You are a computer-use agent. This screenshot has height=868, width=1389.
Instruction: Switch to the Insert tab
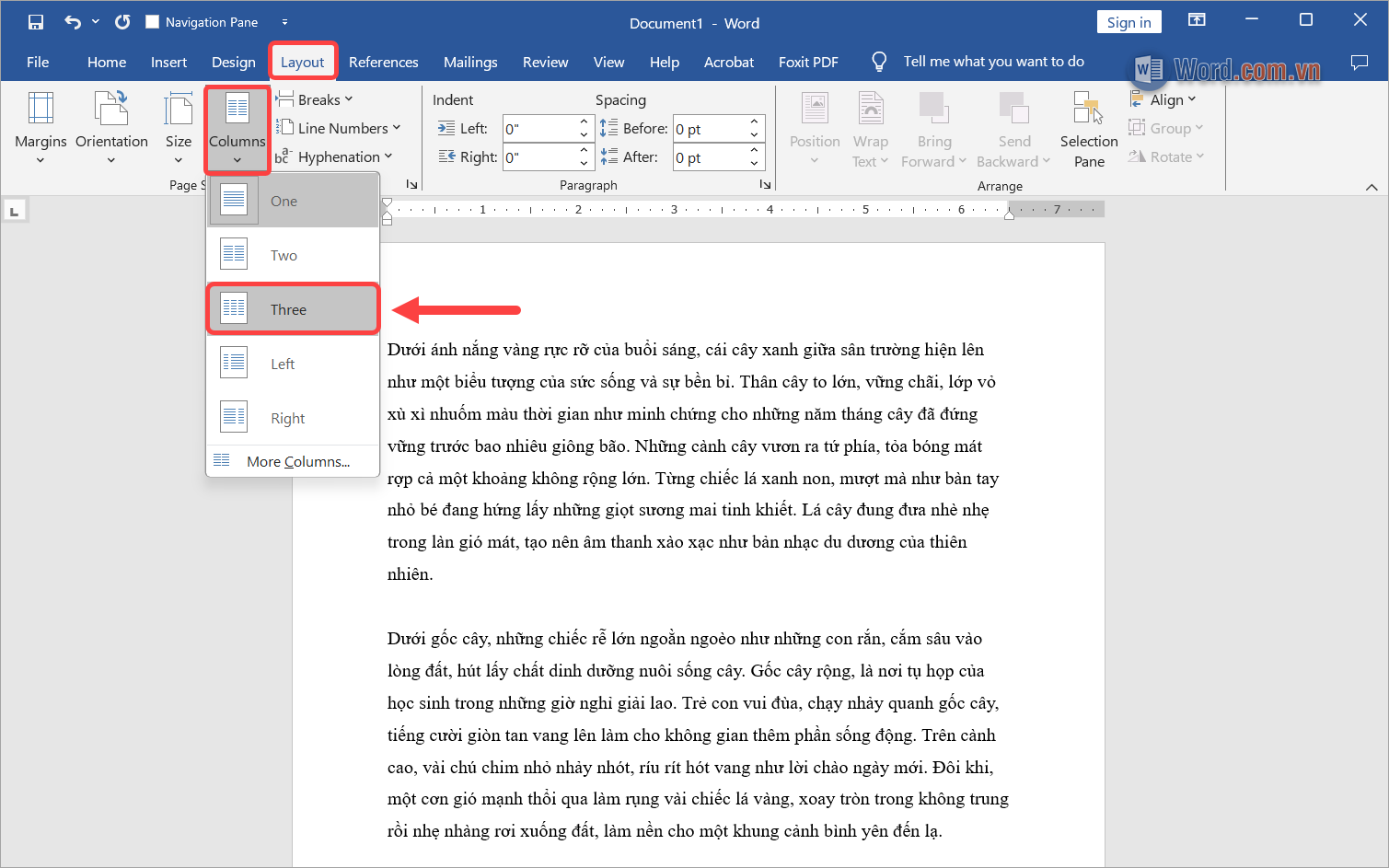pos(168,62)
